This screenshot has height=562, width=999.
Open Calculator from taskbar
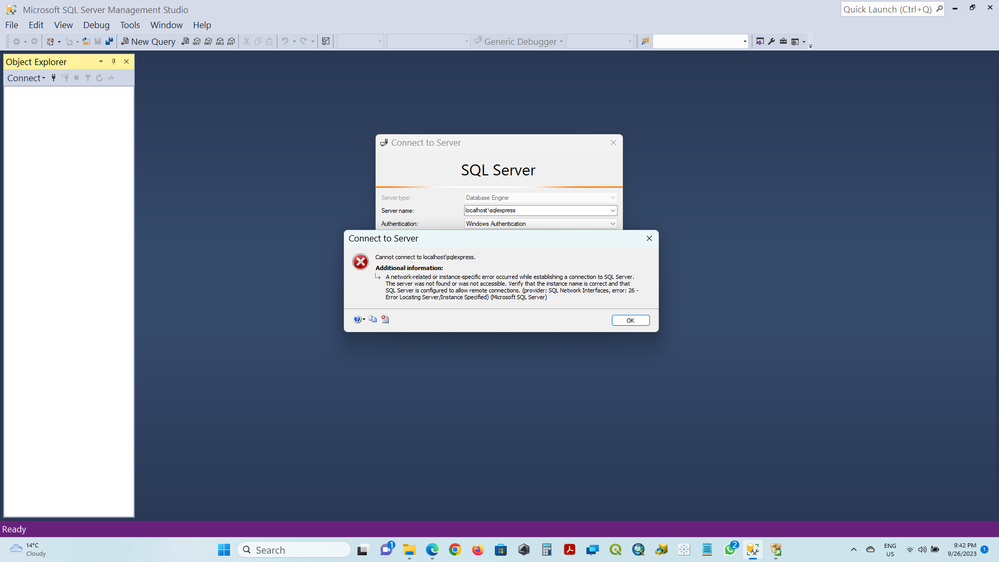[547, 550]
